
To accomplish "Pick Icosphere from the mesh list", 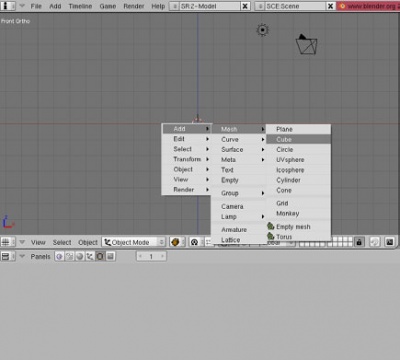I will 298,170.
